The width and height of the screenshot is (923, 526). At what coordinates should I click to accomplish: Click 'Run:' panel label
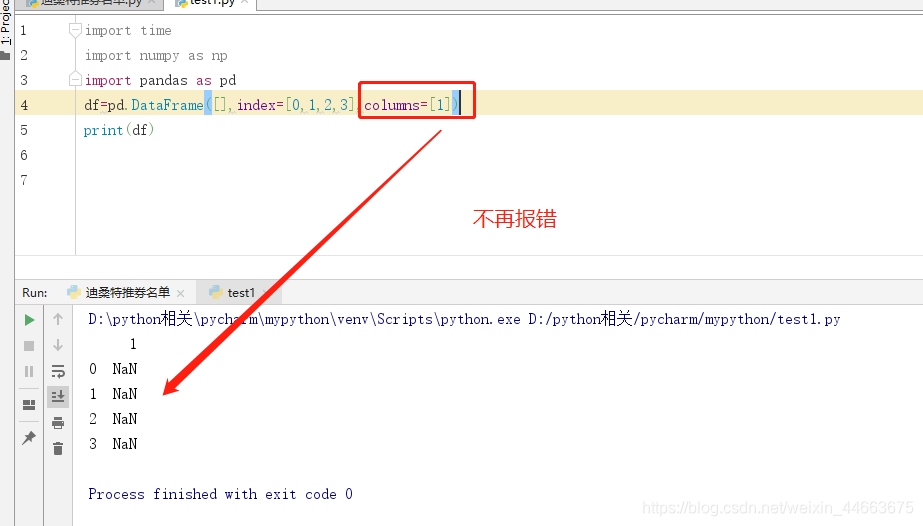tap(35, 292)
